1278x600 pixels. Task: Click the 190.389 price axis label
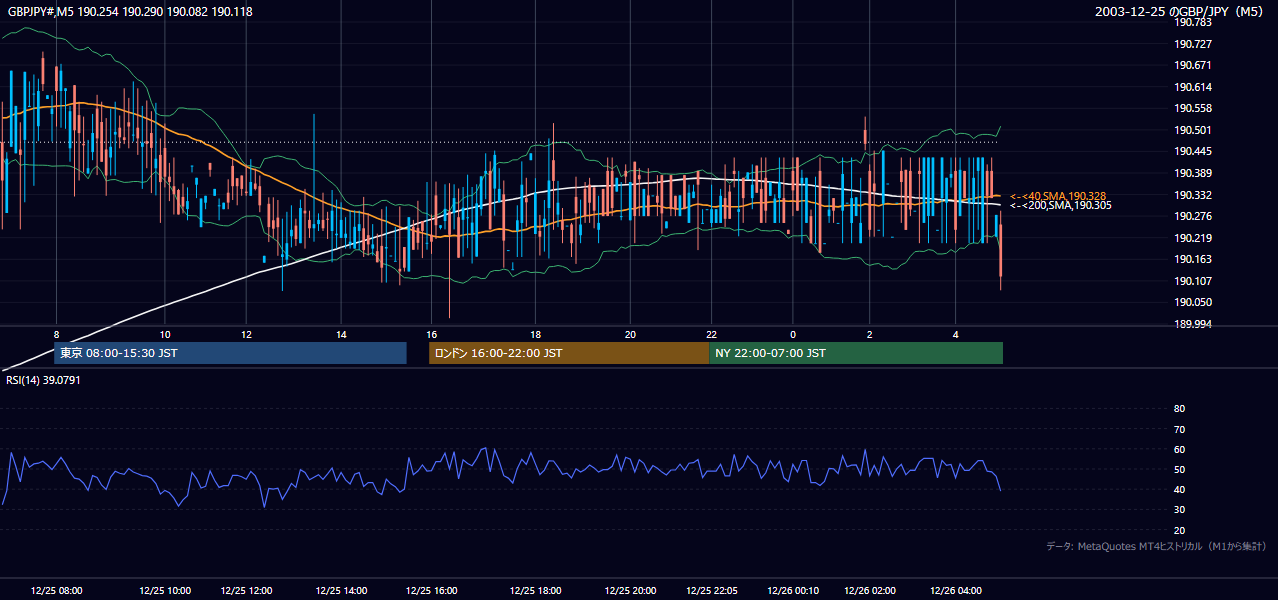click(x=1193, y=173)
